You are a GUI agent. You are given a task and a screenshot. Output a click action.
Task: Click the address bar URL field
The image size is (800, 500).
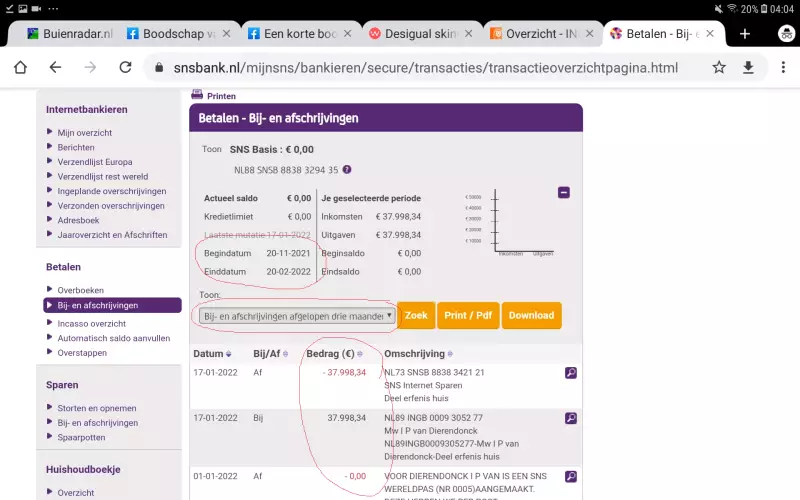tap(426, 67)
